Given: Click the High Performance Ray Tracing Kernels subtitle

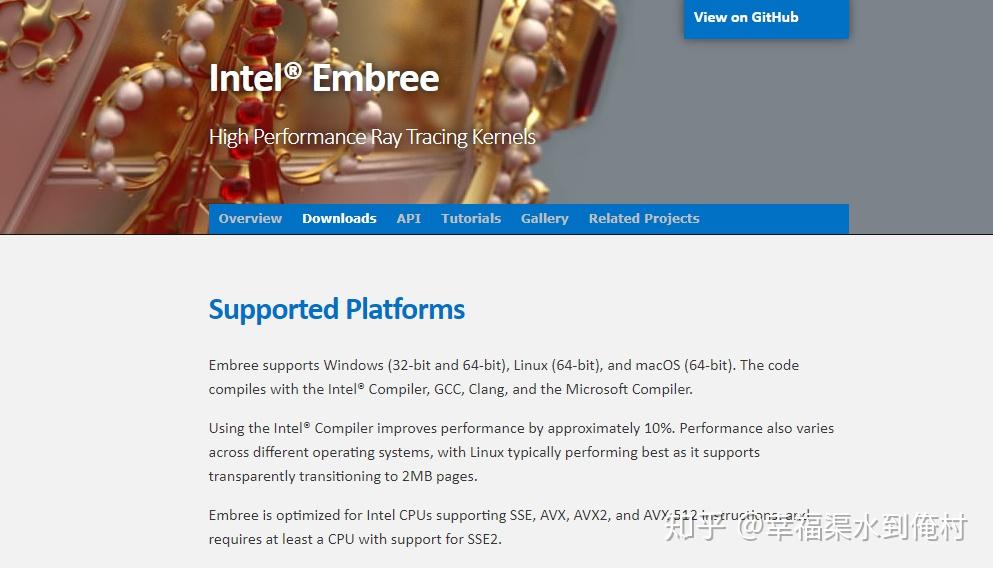Looking at the screenshot, I should coord(372,137).
